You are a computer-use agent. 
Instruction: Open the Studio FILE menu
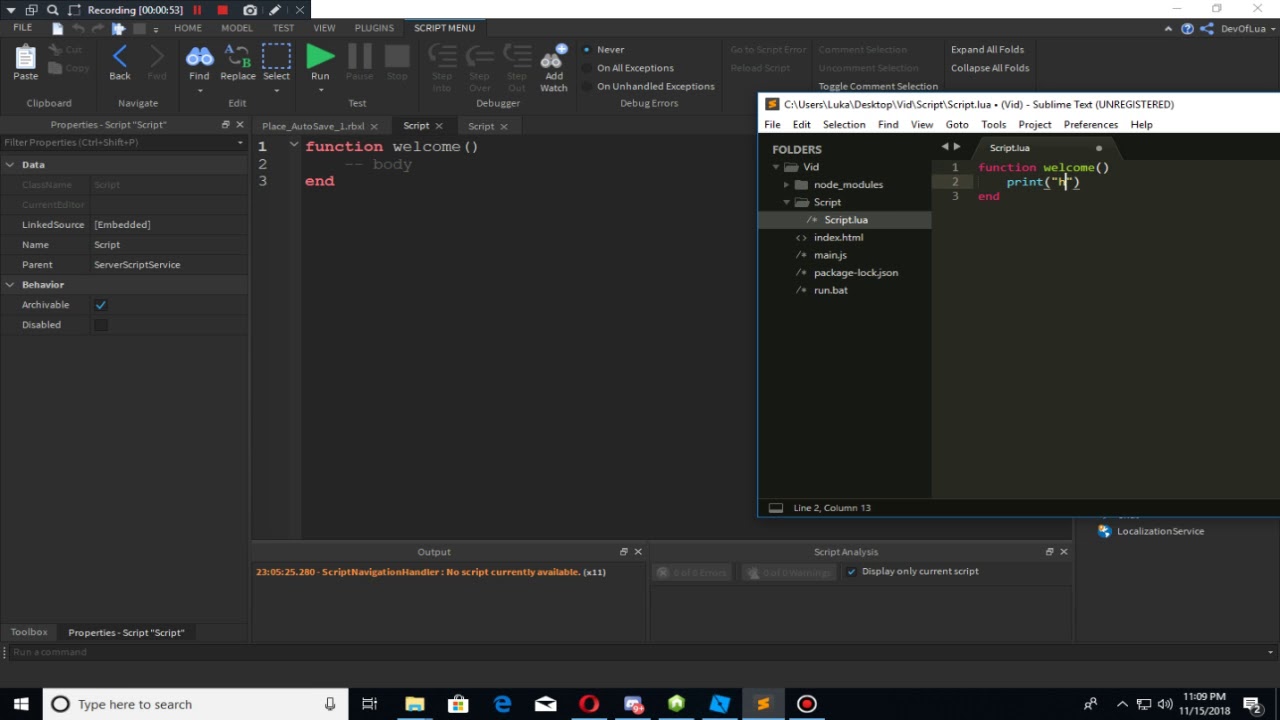point(22,28)
